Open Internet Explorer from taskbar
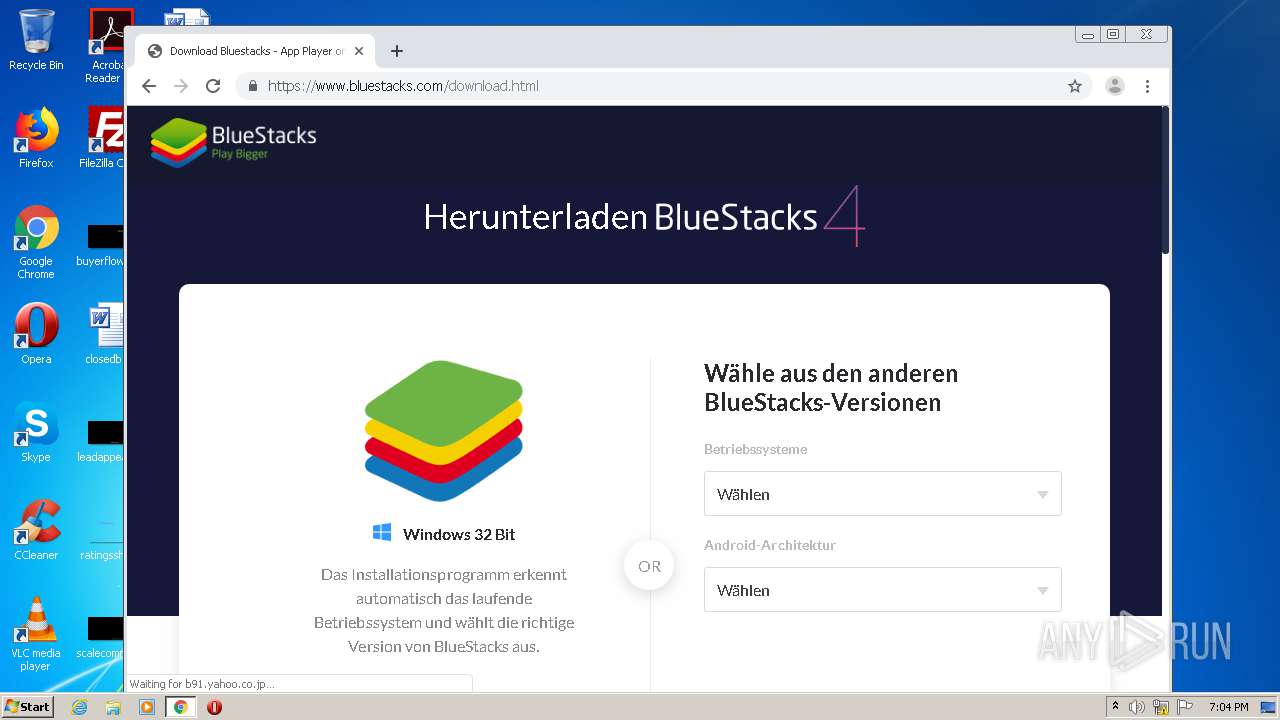 (79, 707)
